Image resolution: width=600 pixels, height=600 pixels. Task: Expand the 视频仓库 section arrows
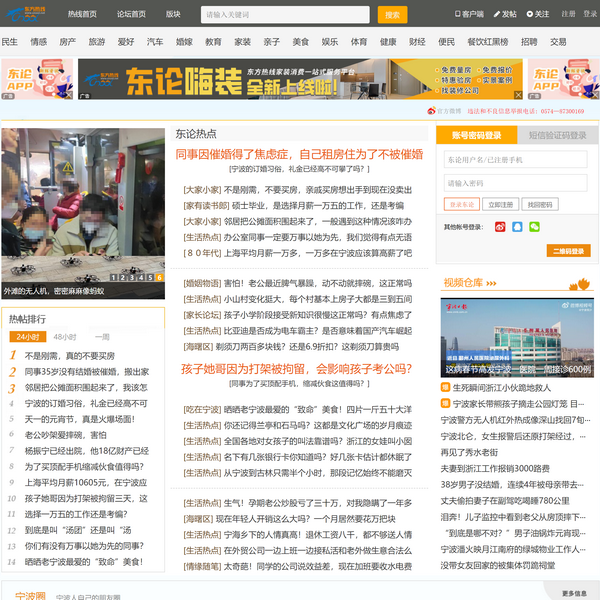(492, 283)
